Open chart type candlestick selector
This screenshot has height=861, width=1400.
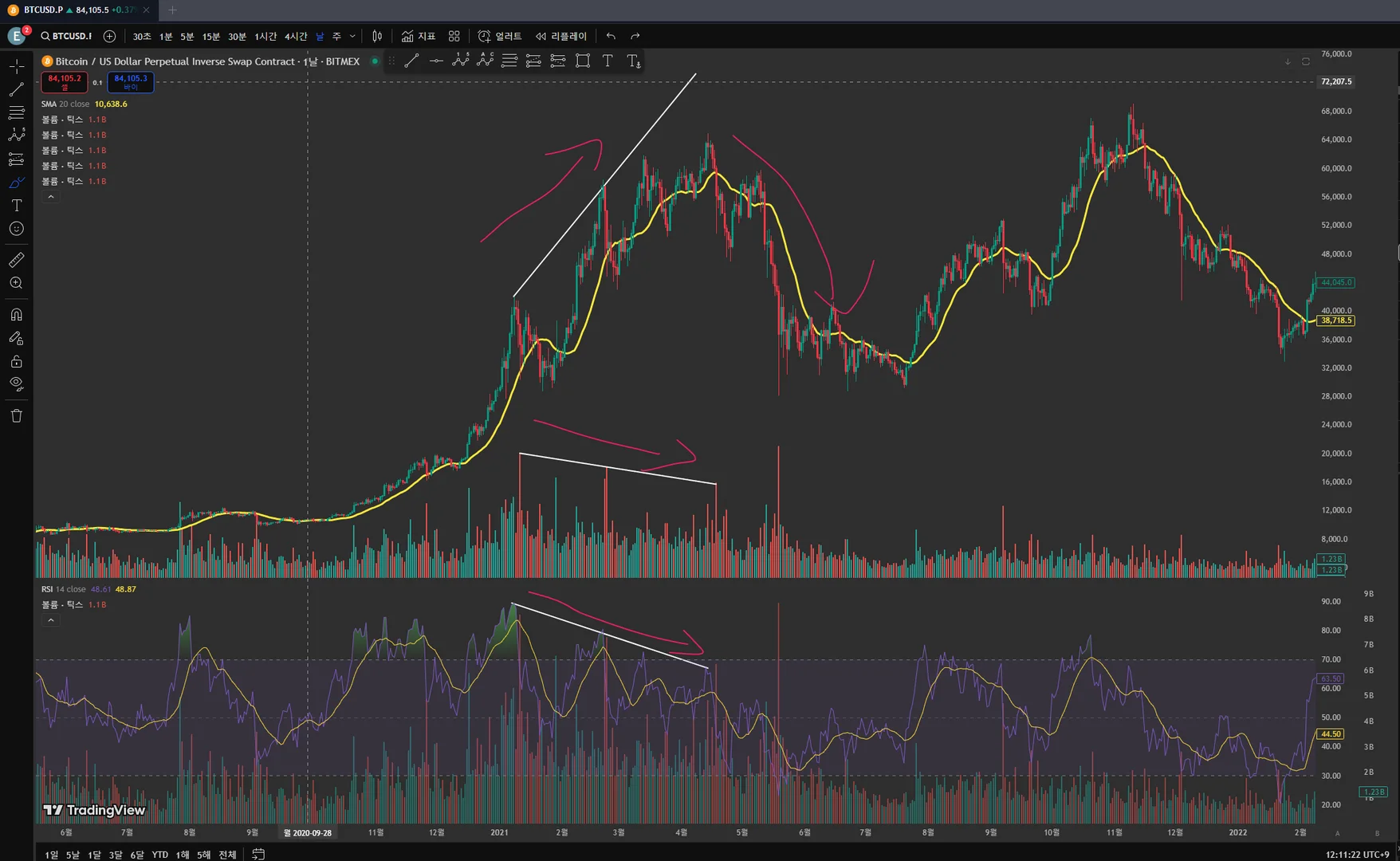point(377,36)
